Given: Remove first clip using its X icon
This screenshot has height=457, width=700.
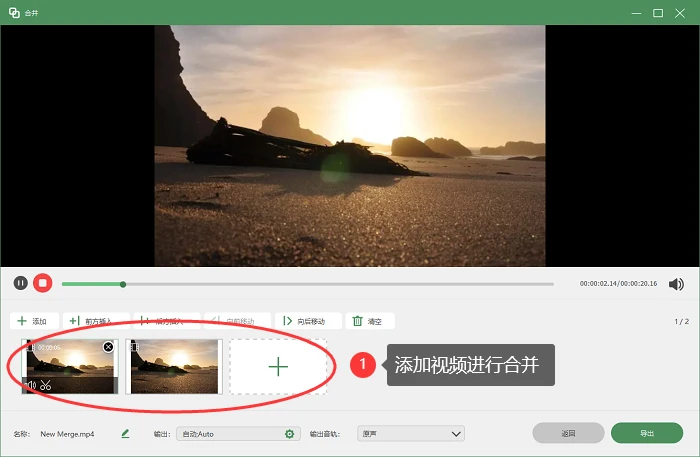Looking at the screenshot, I should [x=108, y=347].
